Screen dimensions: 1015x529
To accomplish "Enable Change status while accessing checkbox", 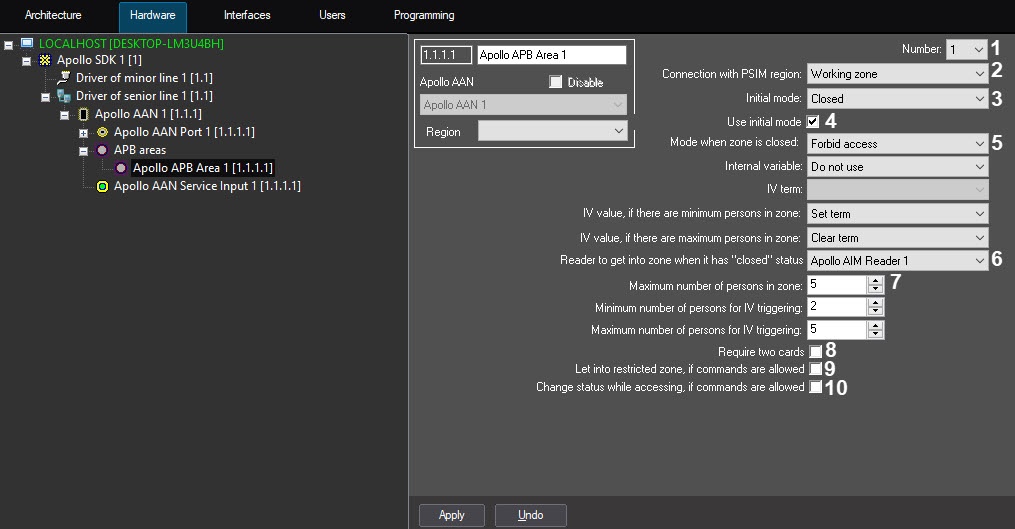I will (x=816, y=387).
